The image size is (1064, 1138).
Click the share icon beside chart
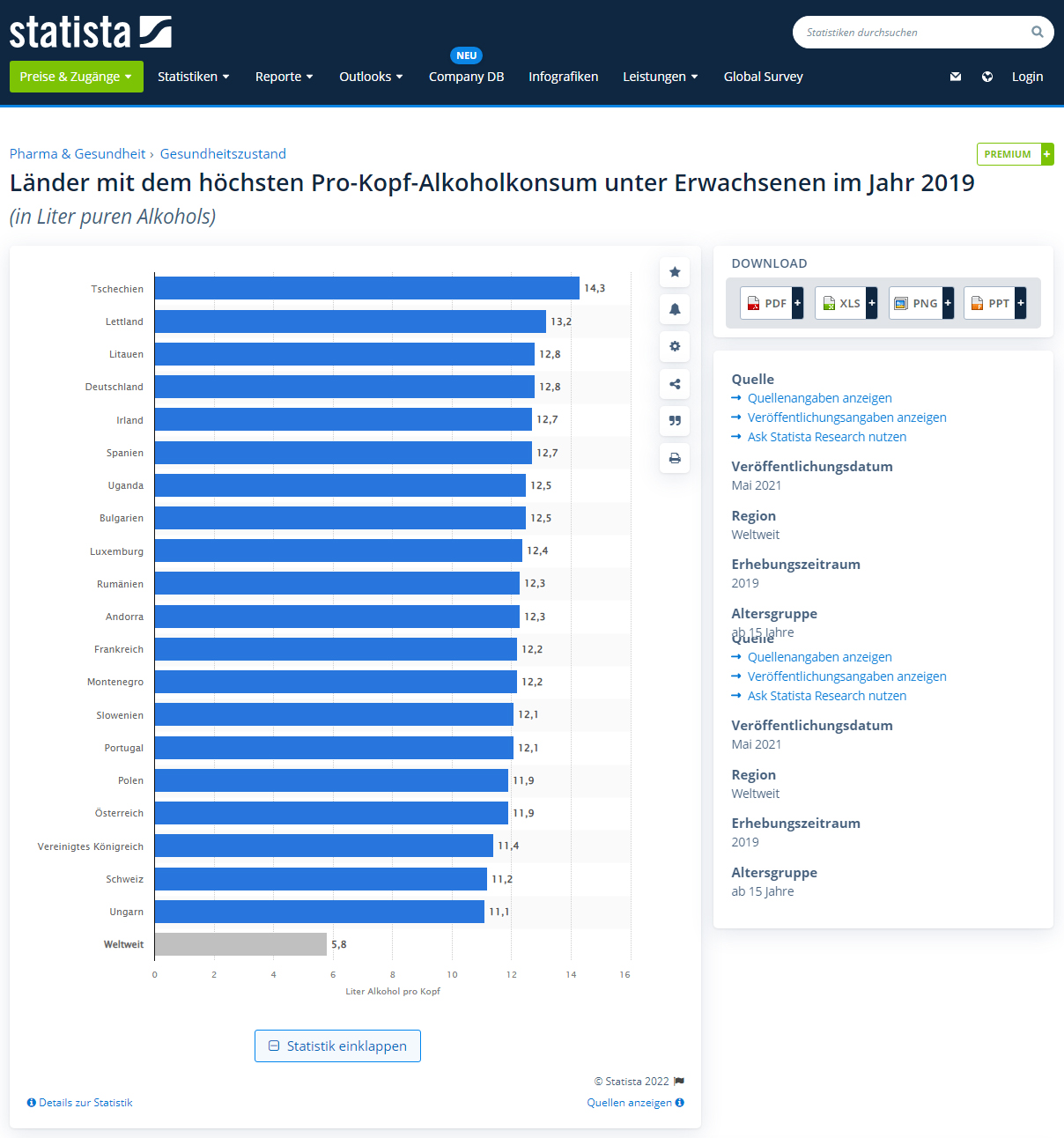coord(675,384)
